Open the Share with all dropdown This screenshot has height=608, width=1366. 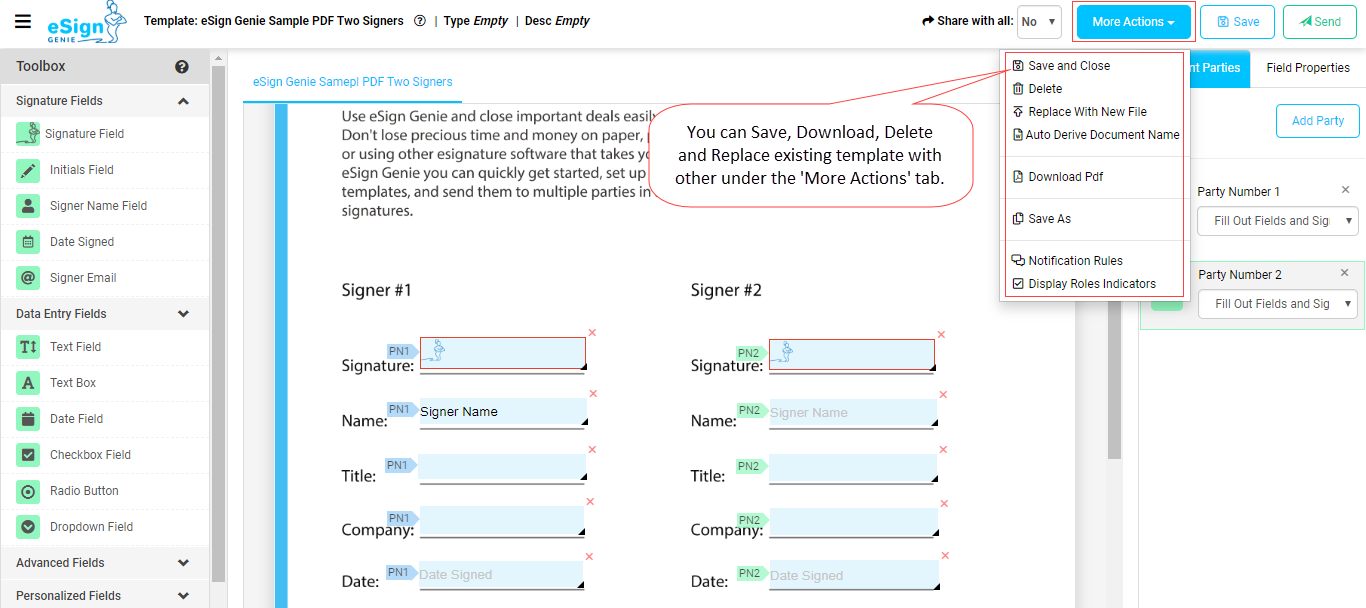pyautogui.click(x=1039, y=21)
